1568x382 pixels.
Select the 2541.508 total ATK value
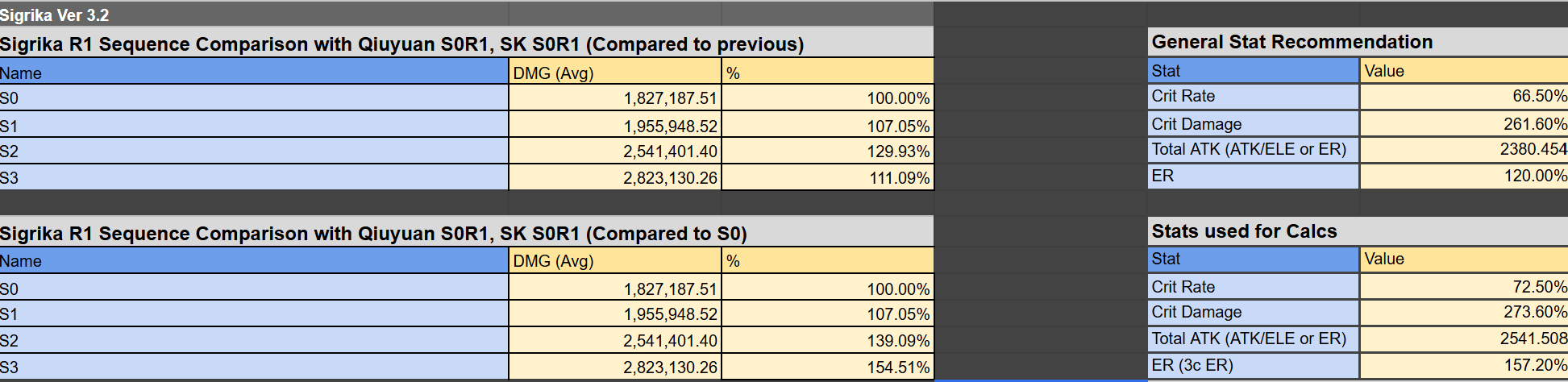1464,338
